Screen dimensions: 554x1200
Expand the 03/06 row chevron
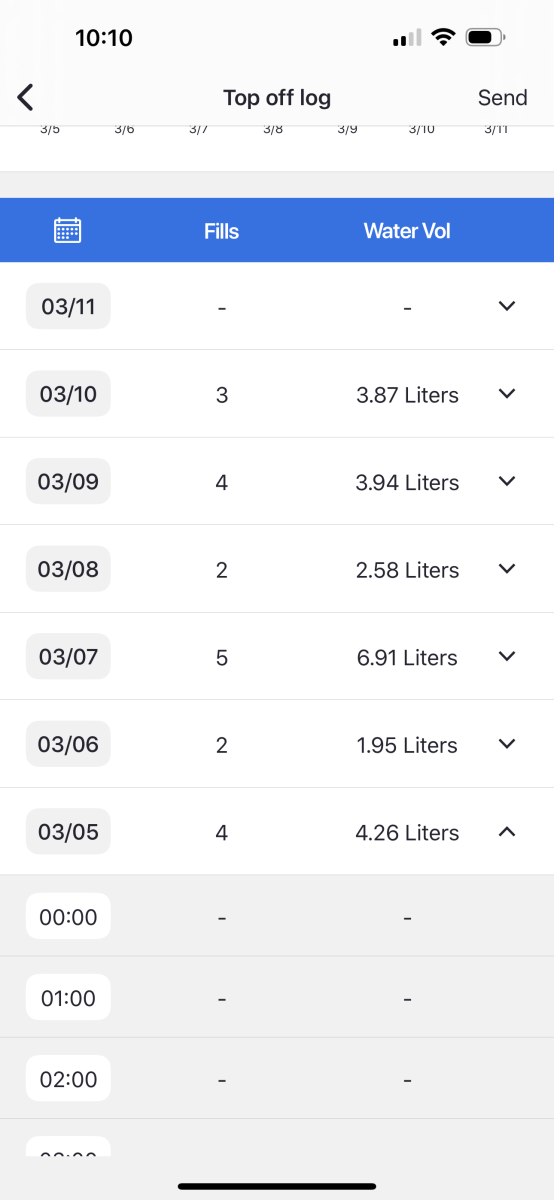tap(507, 744)
